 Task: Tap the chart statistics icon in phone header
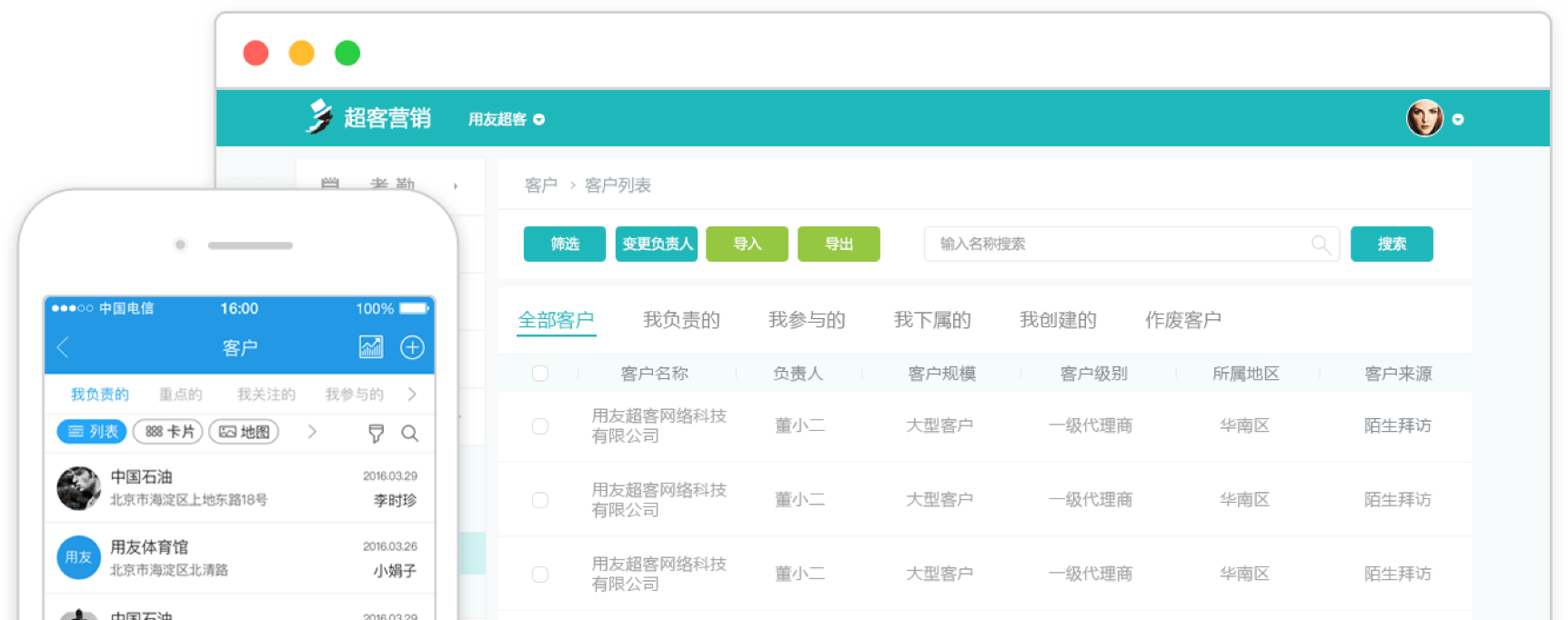[371, 346]
